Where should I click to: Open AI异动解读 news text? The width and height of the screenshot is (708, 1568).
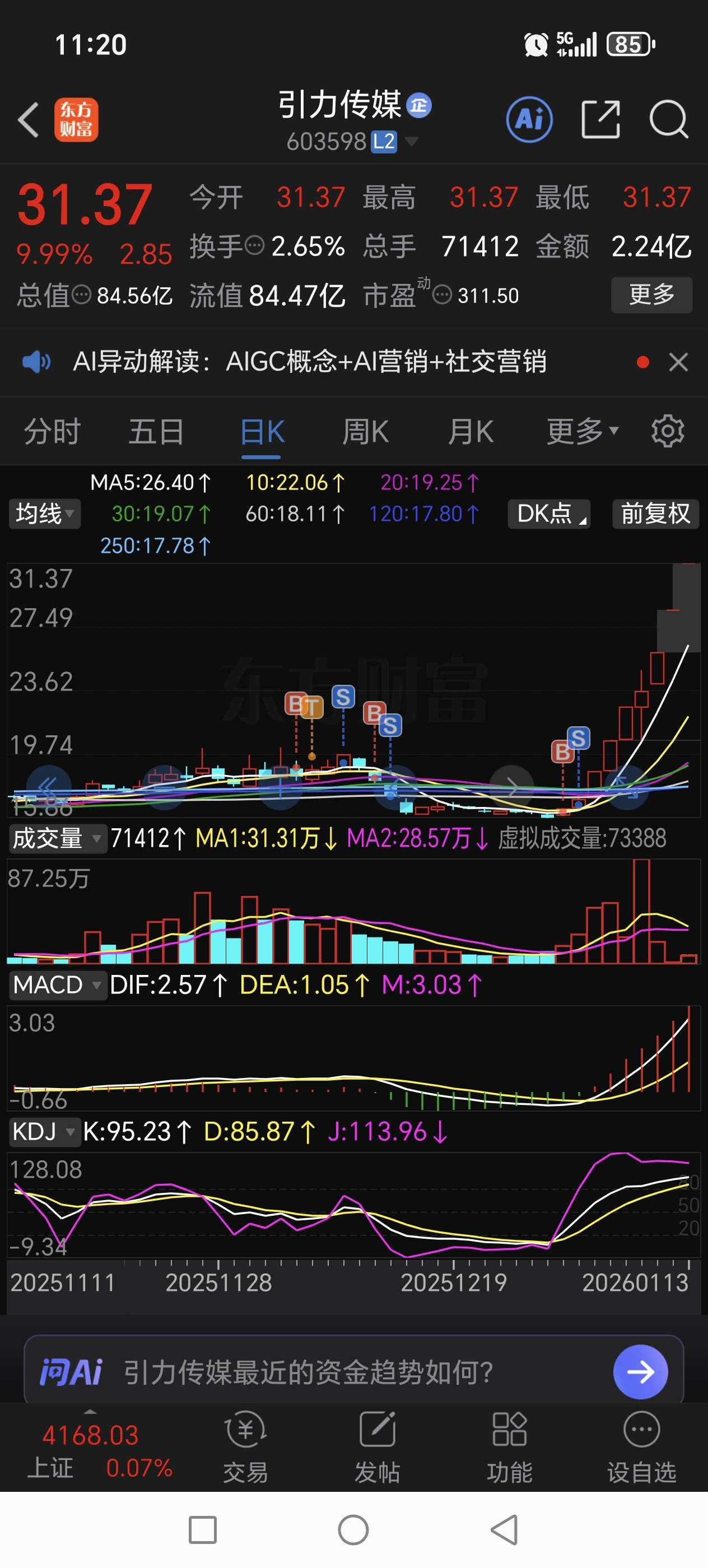click(x=310, y=362)
